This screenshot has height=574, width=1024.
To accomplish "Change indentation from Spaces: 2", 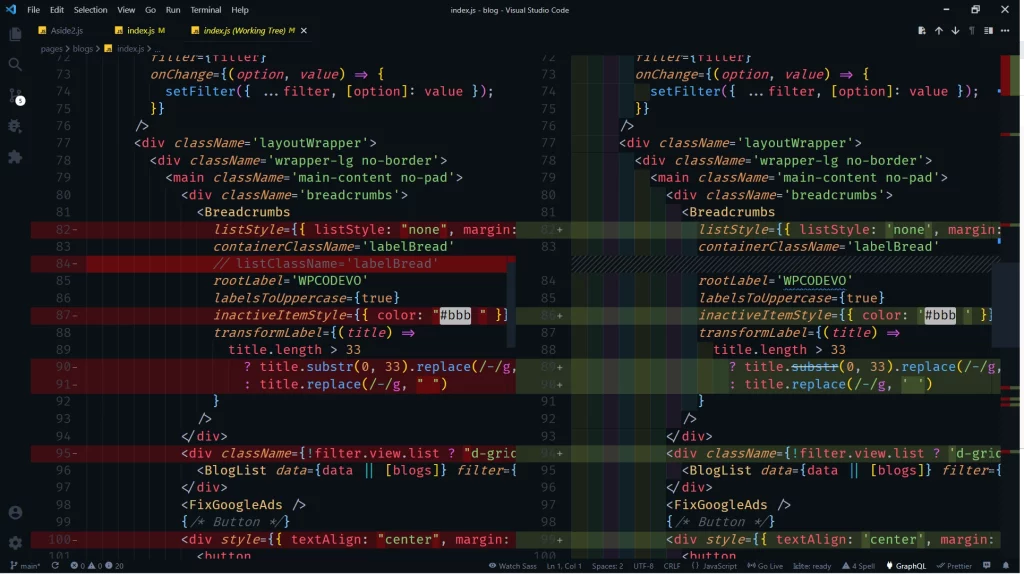I will click(607, 566).
